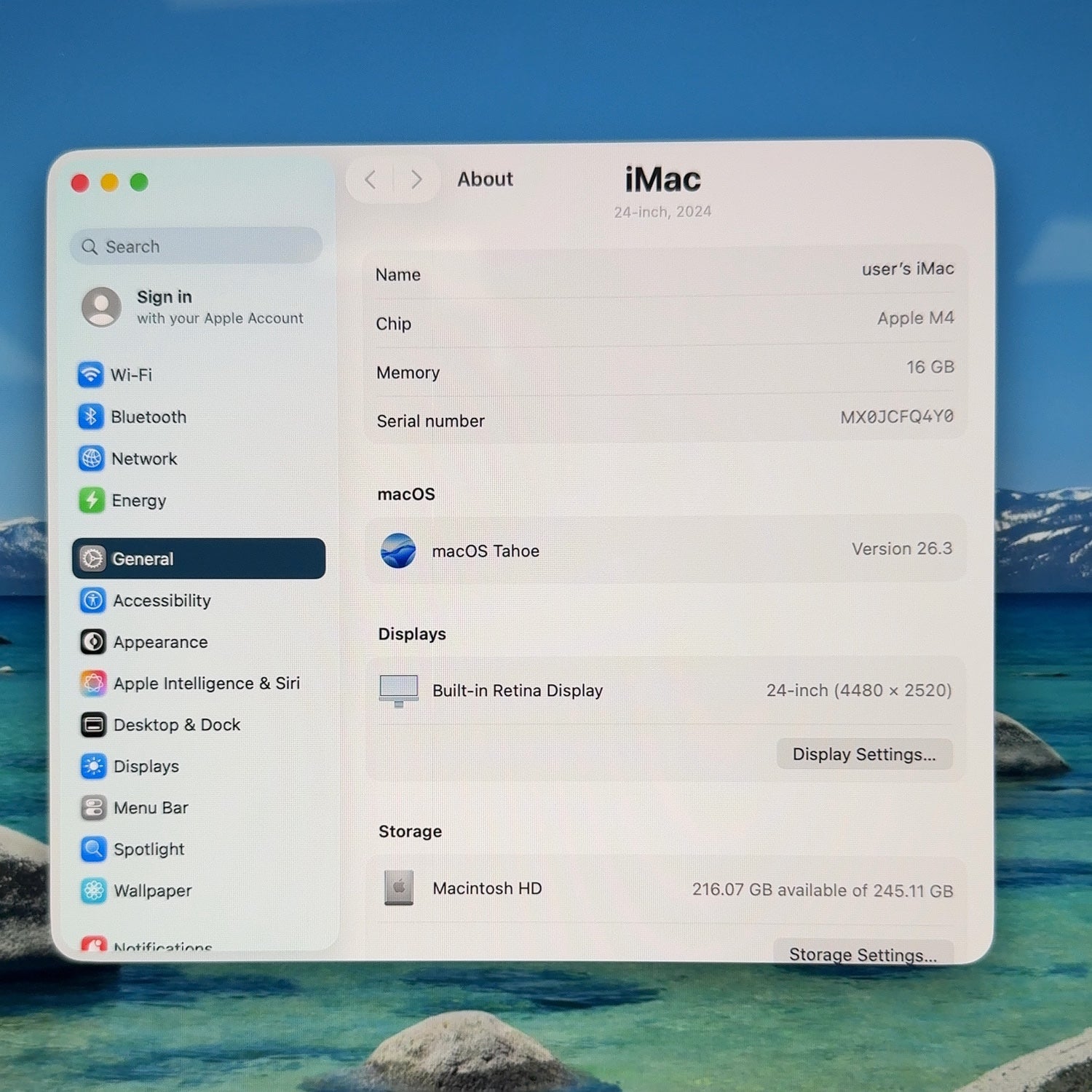Click the "Chip" row label
The image size is (1092, 1092).
[x=393, y=324]
